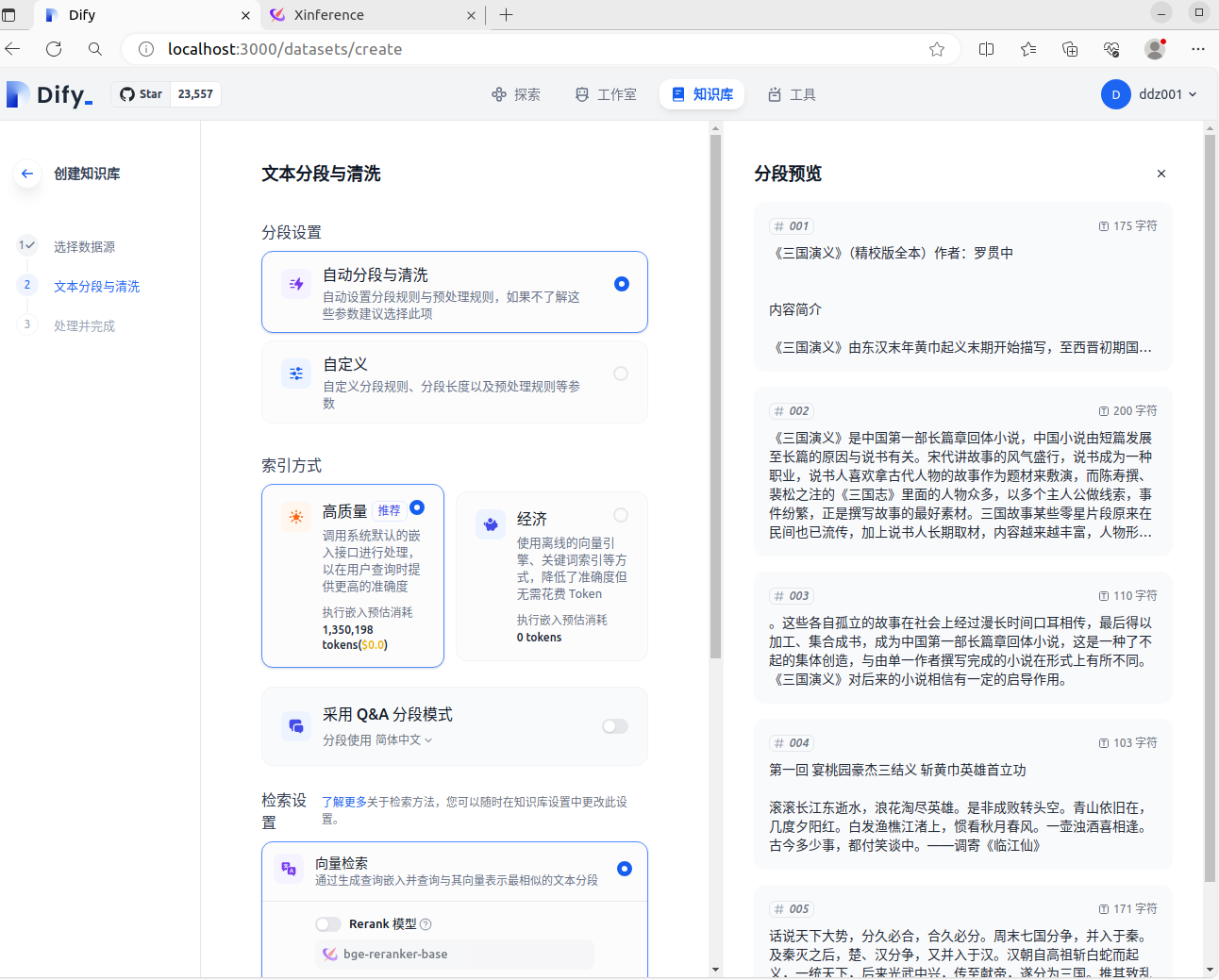The image size is (1219, 980).
Task: Close the Dify browser tab
Action: pyautogui.click(x=245, y=15)
